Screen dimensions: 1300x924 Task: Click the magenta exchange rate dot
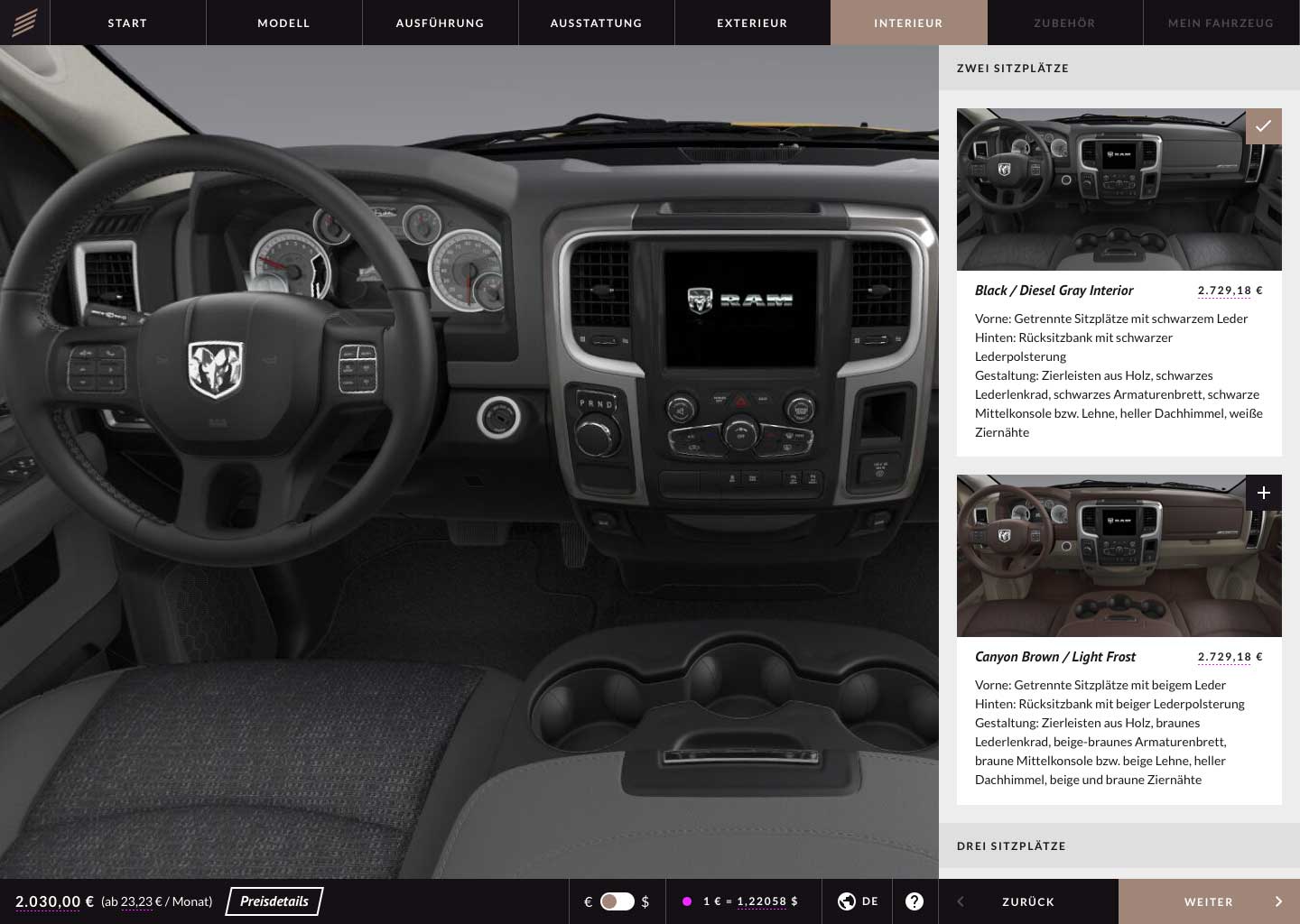pos(687,901)
